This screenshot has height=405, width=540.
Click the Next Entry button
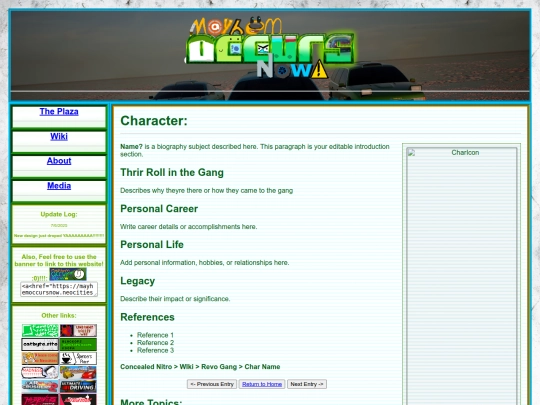tap(307, 384)
